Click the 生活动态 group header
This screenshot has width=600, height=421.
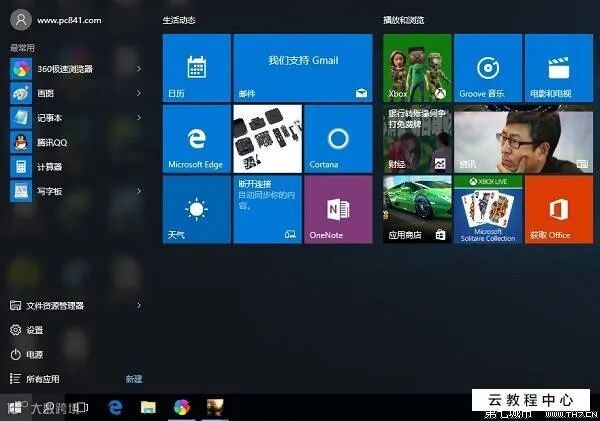click(x=179, y=20)
